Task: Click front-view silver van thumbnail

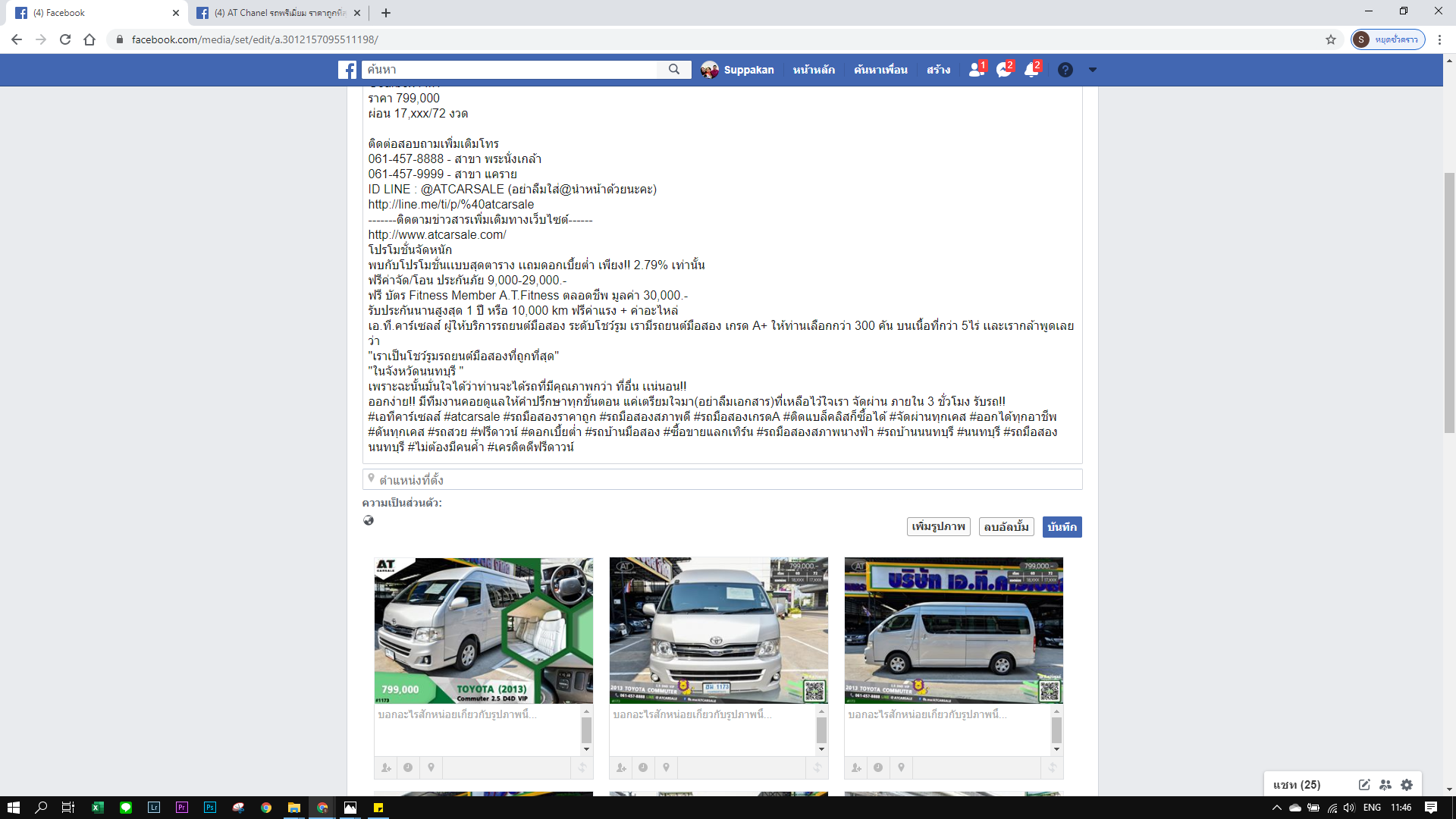Action: coord(719,631)
